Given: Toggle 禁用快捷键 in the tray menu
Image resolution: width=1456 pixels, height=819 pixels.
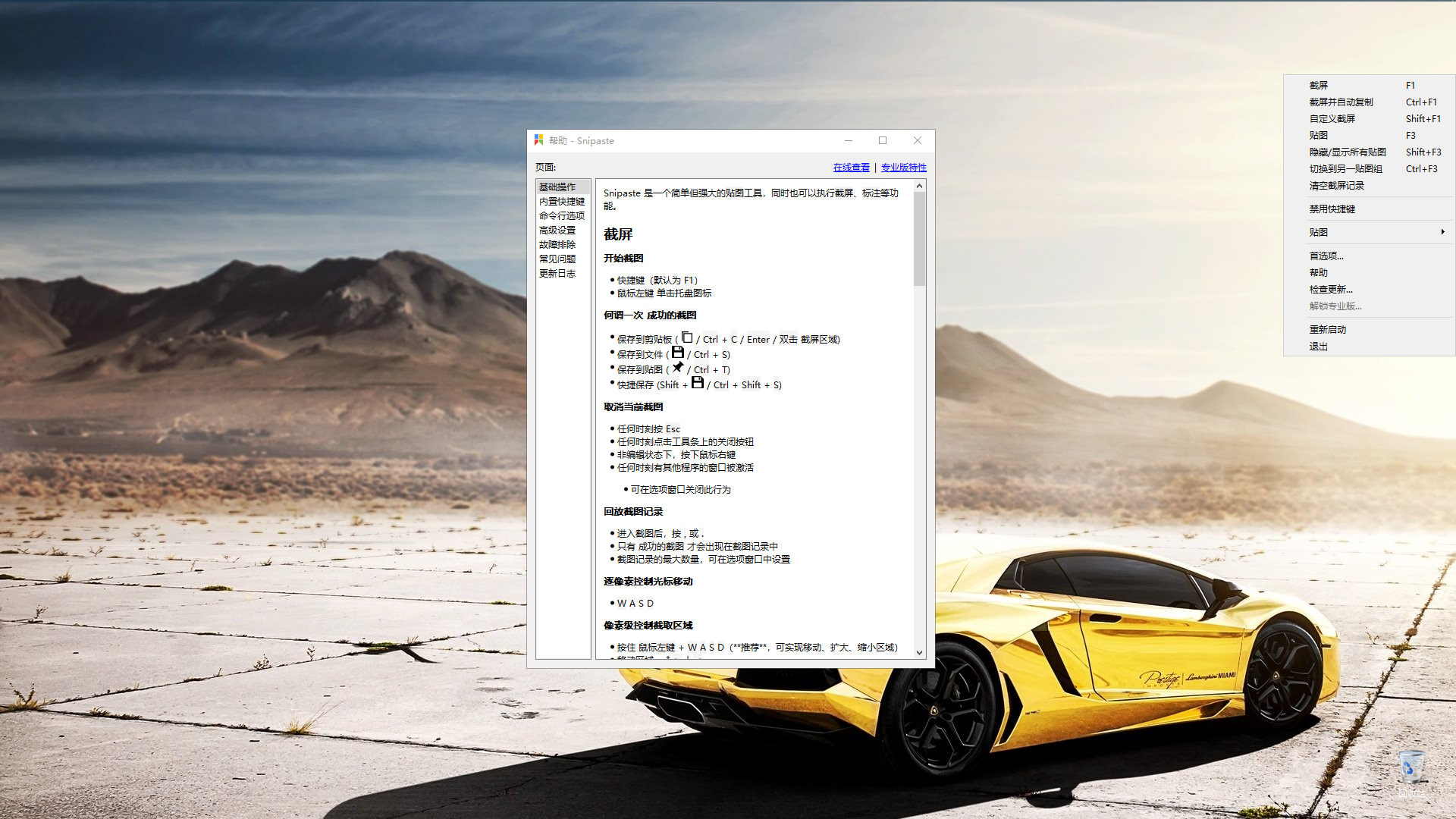Looking at the screenshot, I should [1332, 209].
